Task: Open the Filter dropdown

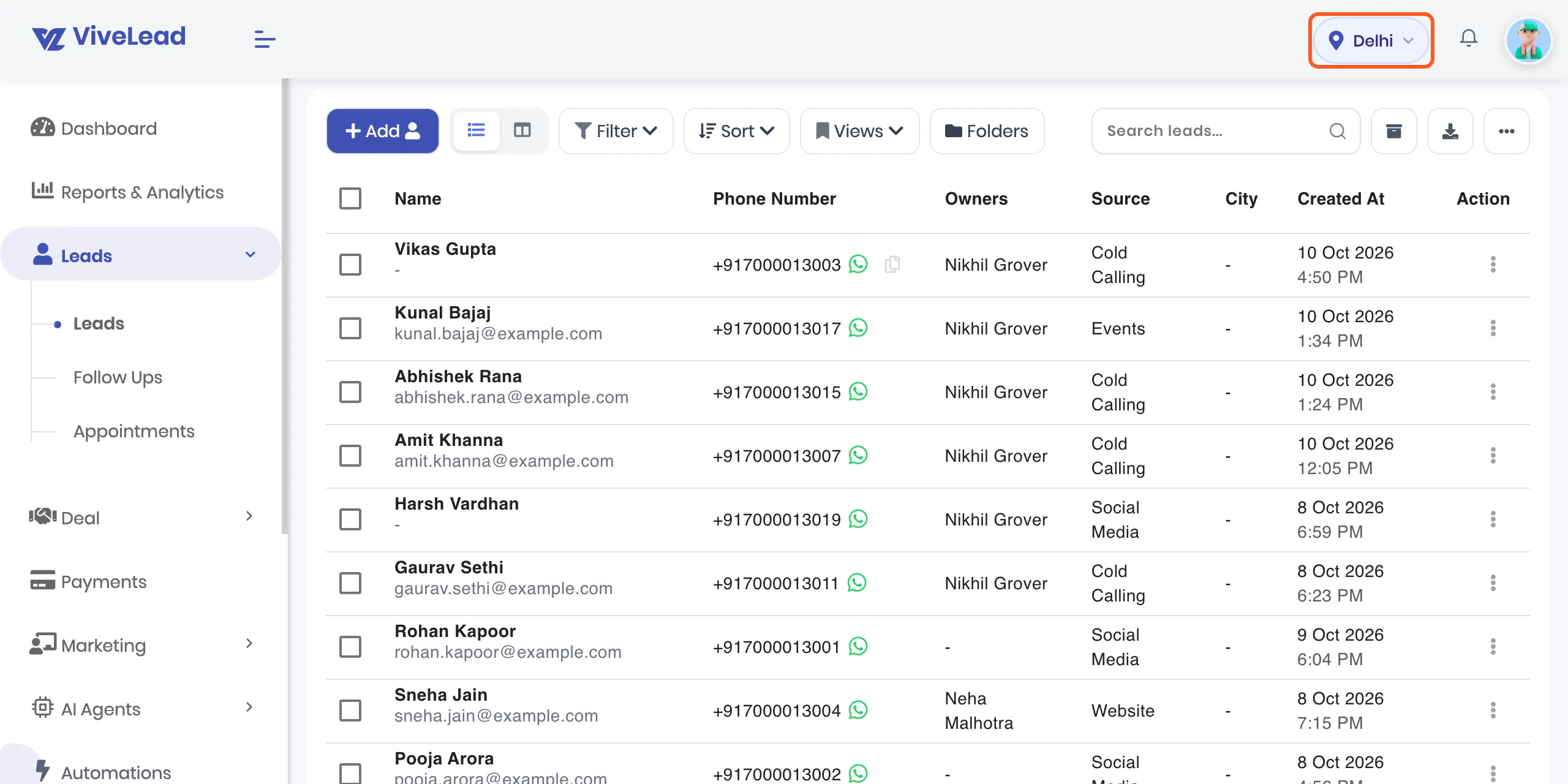Action: [x=616, y=131]
